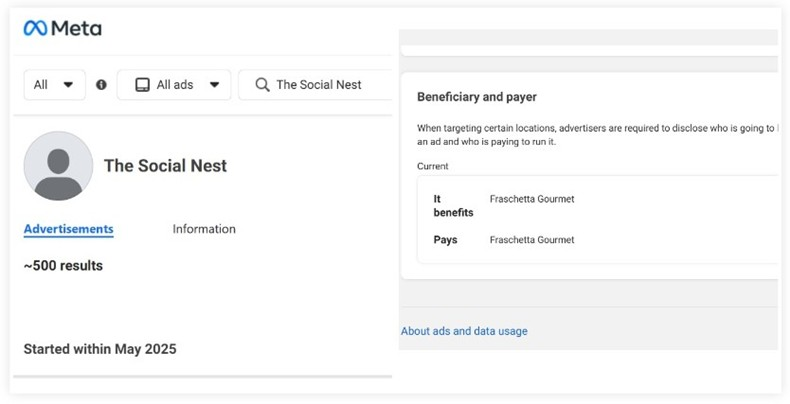Click The Social Nest page name heading
Image resolution: width=790 pixels, height=404 pixels.
165,166
